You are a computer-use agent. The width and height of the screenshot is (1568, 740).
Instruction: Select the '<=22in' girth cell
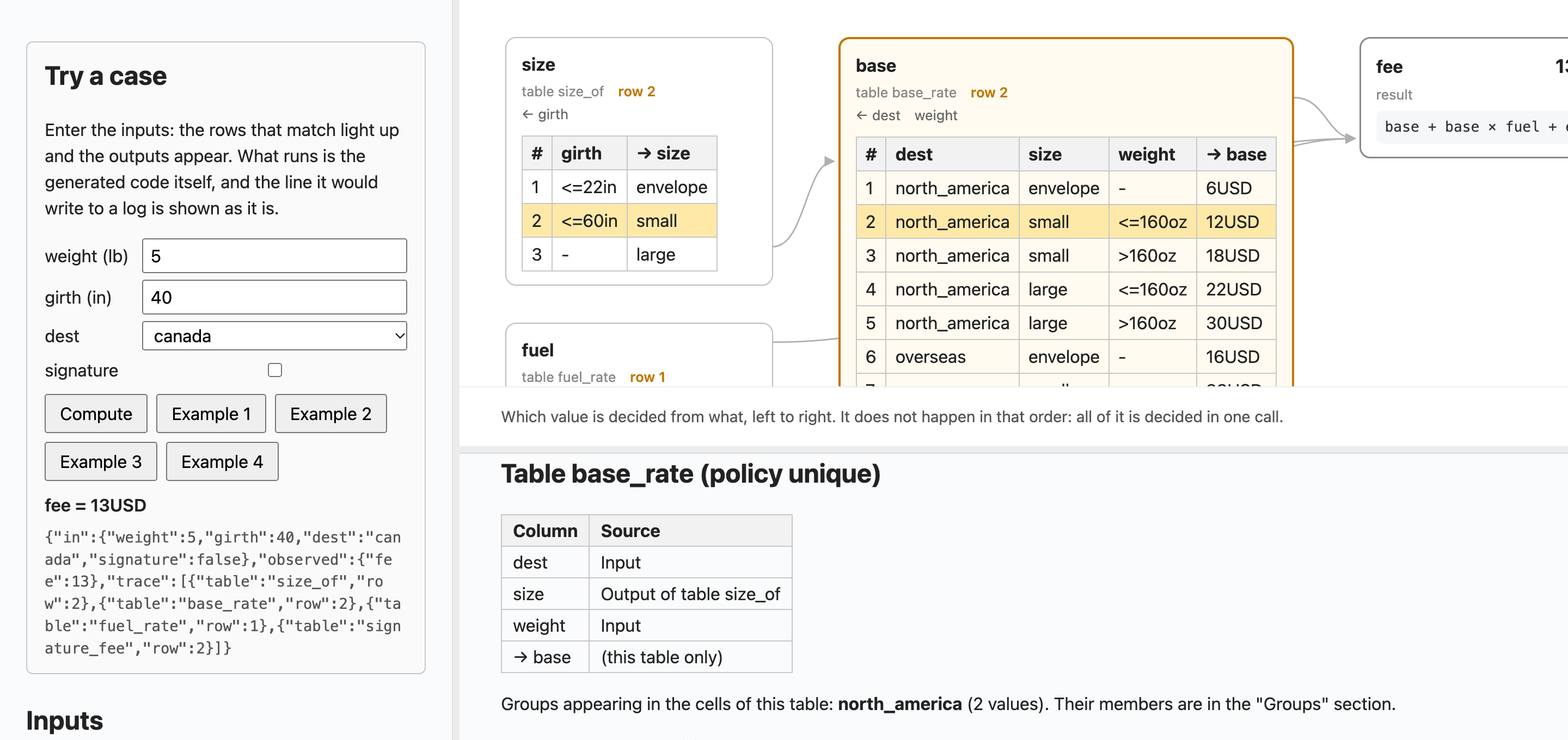pos(589,187)
